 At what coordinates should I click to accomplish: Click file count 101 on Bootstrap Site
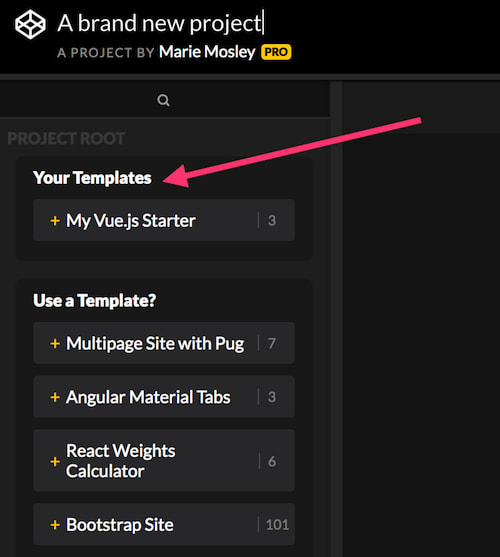tap(277, 525)
